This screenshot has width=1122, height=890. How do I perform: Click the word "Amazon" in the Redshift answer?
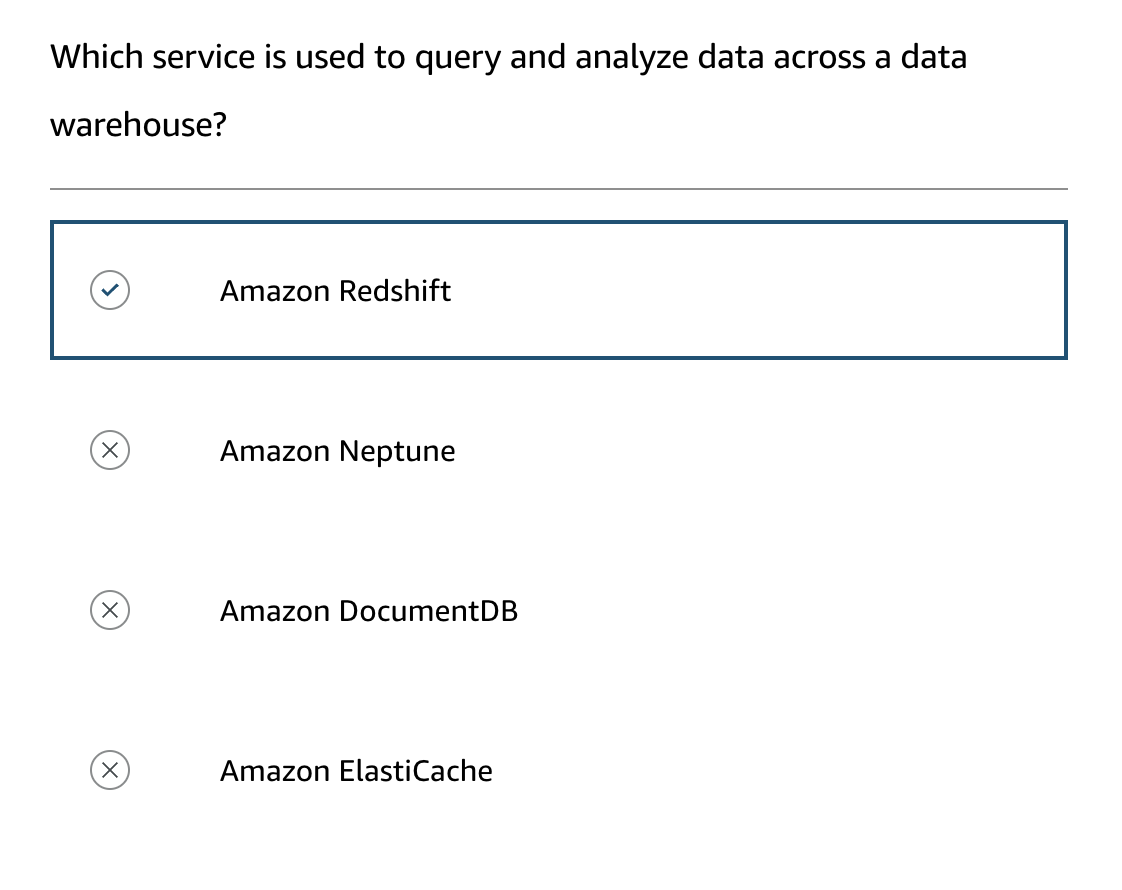275,291
